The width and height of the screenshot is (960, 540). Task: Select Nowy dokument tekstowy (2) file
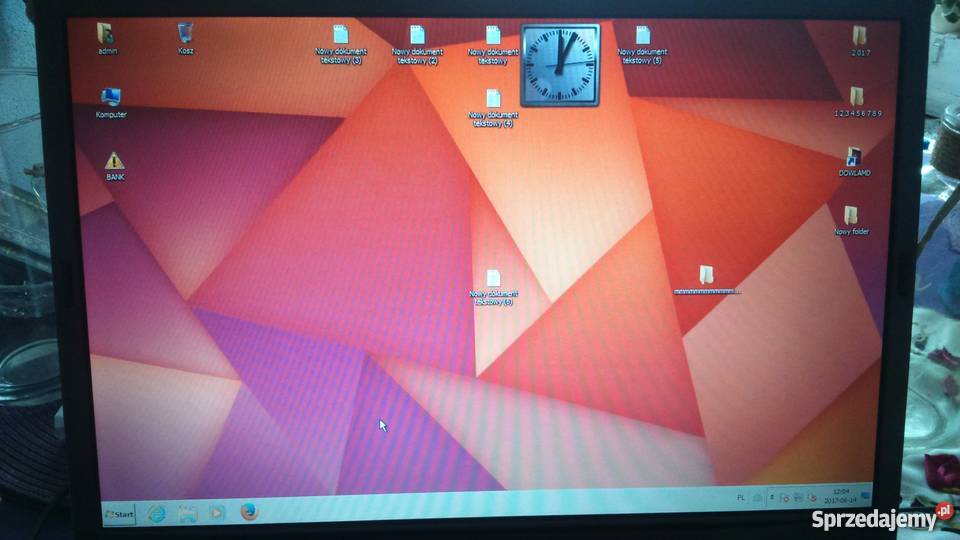(418, 36)
